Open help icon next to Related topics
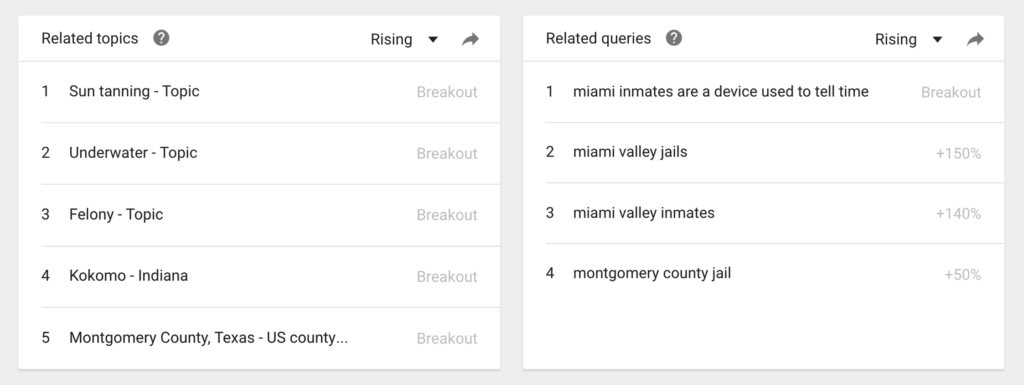The height and width of the screenshot is (385, 1024). pyautogui.click(x=161, y=38)
